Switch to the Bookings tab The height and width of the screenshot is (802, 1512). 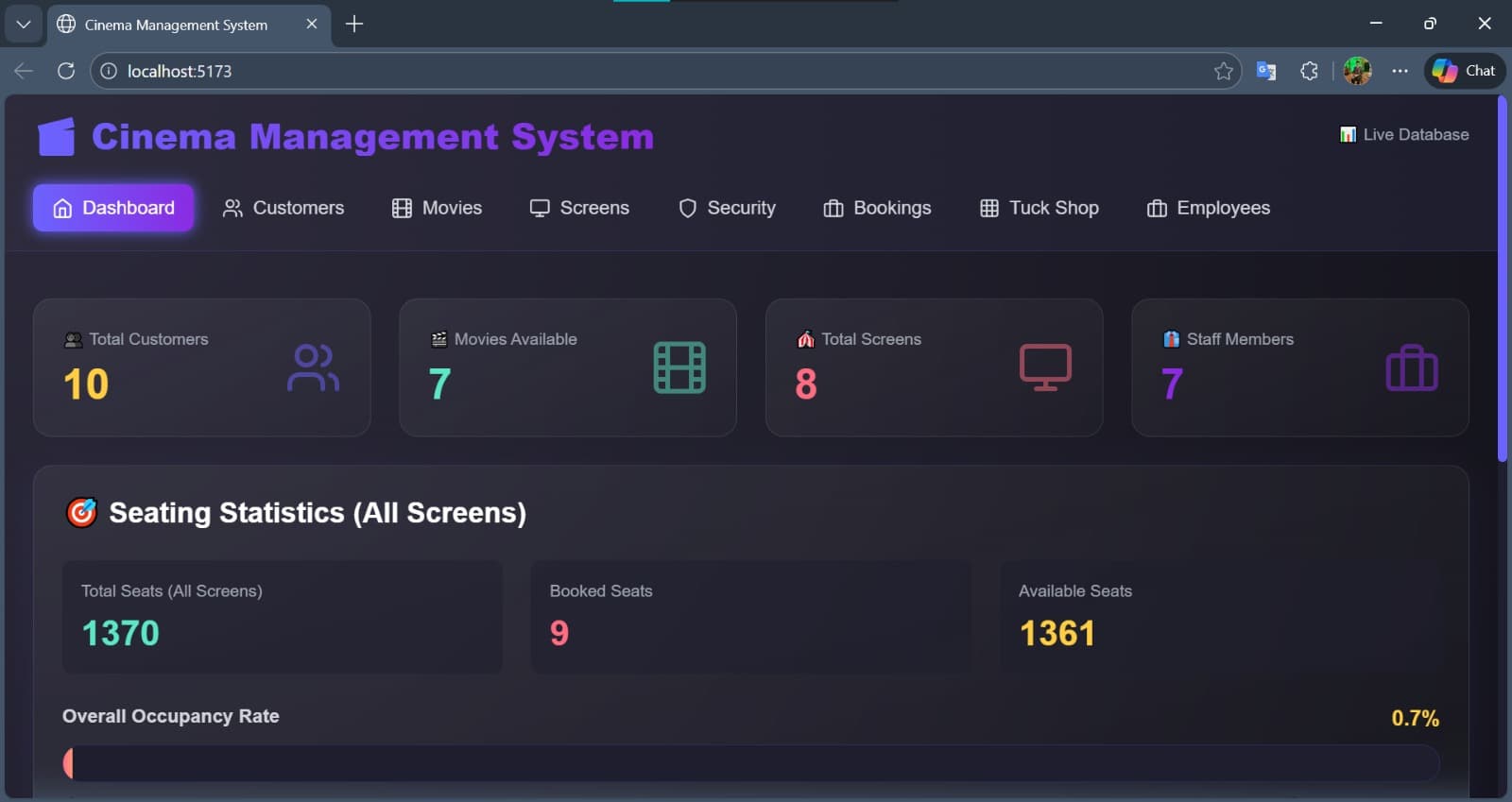tap(877, 208)
